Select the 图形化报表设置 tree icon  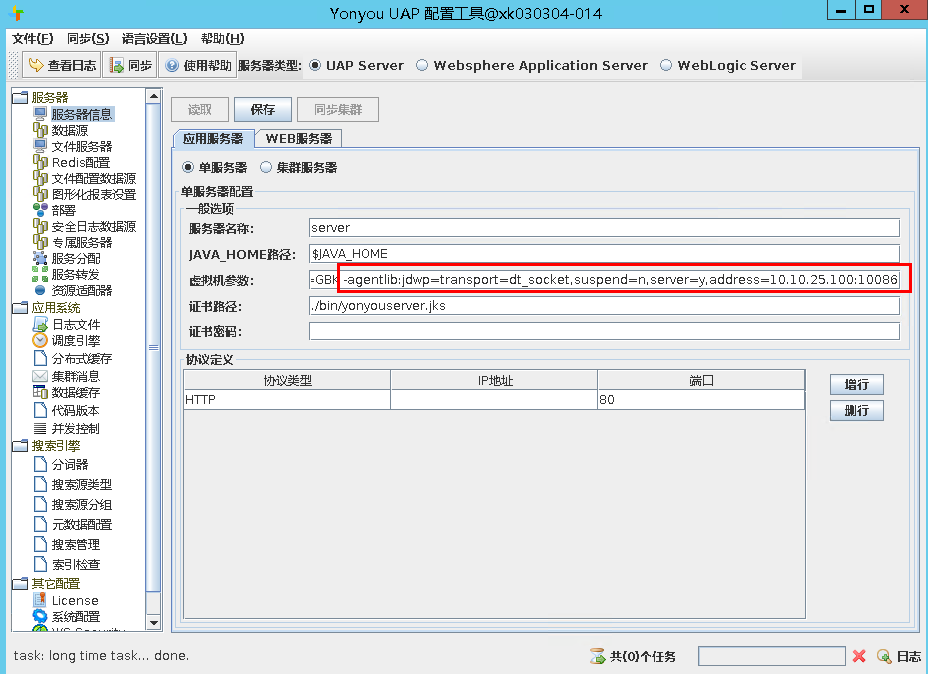pos(40,194)
